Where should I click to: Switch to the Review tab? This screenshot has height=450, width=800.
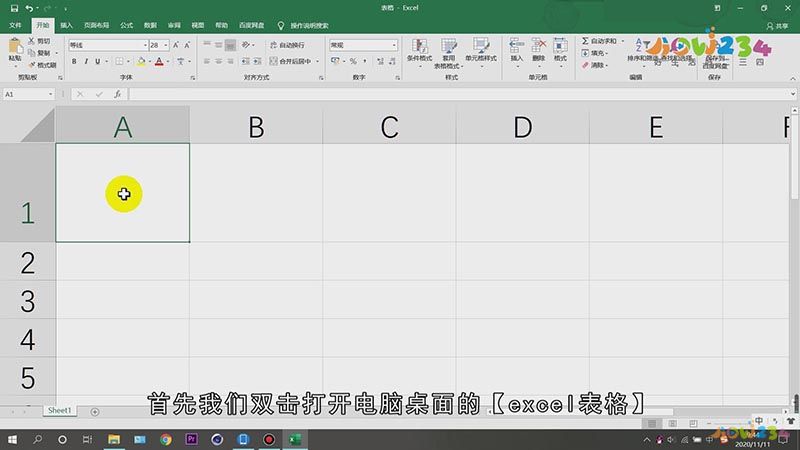pos(174,25)
